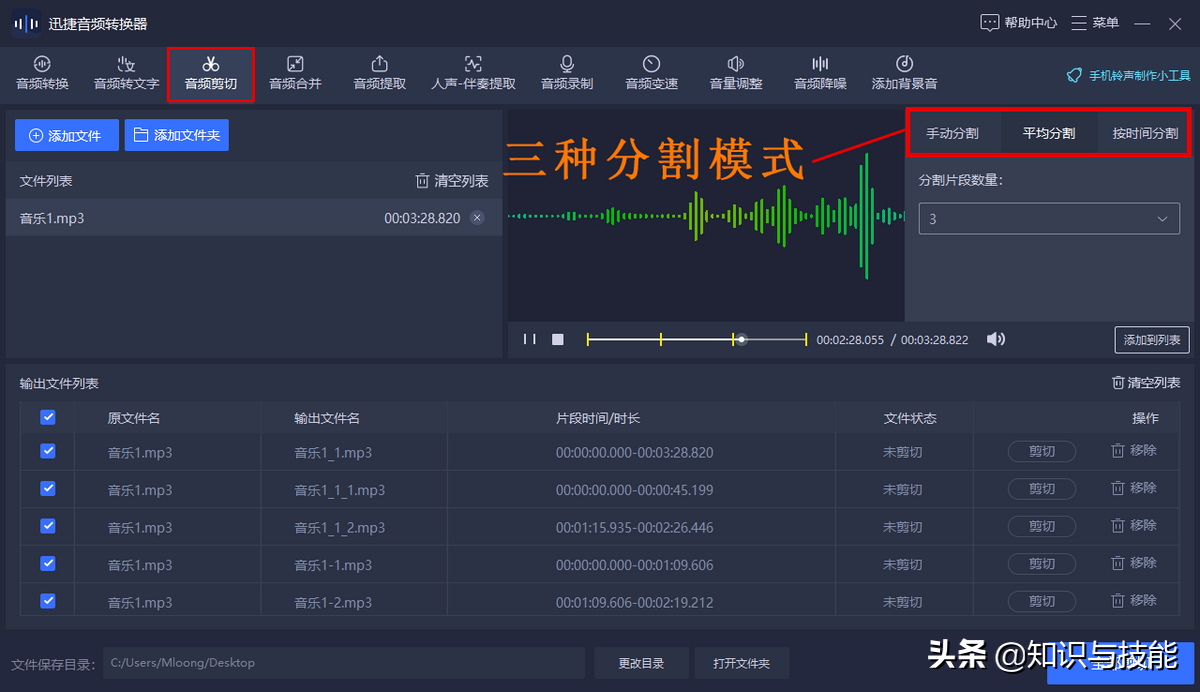The image size is (1200, 692).
Task: Open the 帮助中心 help center
Action: [x=1019, y=23]
